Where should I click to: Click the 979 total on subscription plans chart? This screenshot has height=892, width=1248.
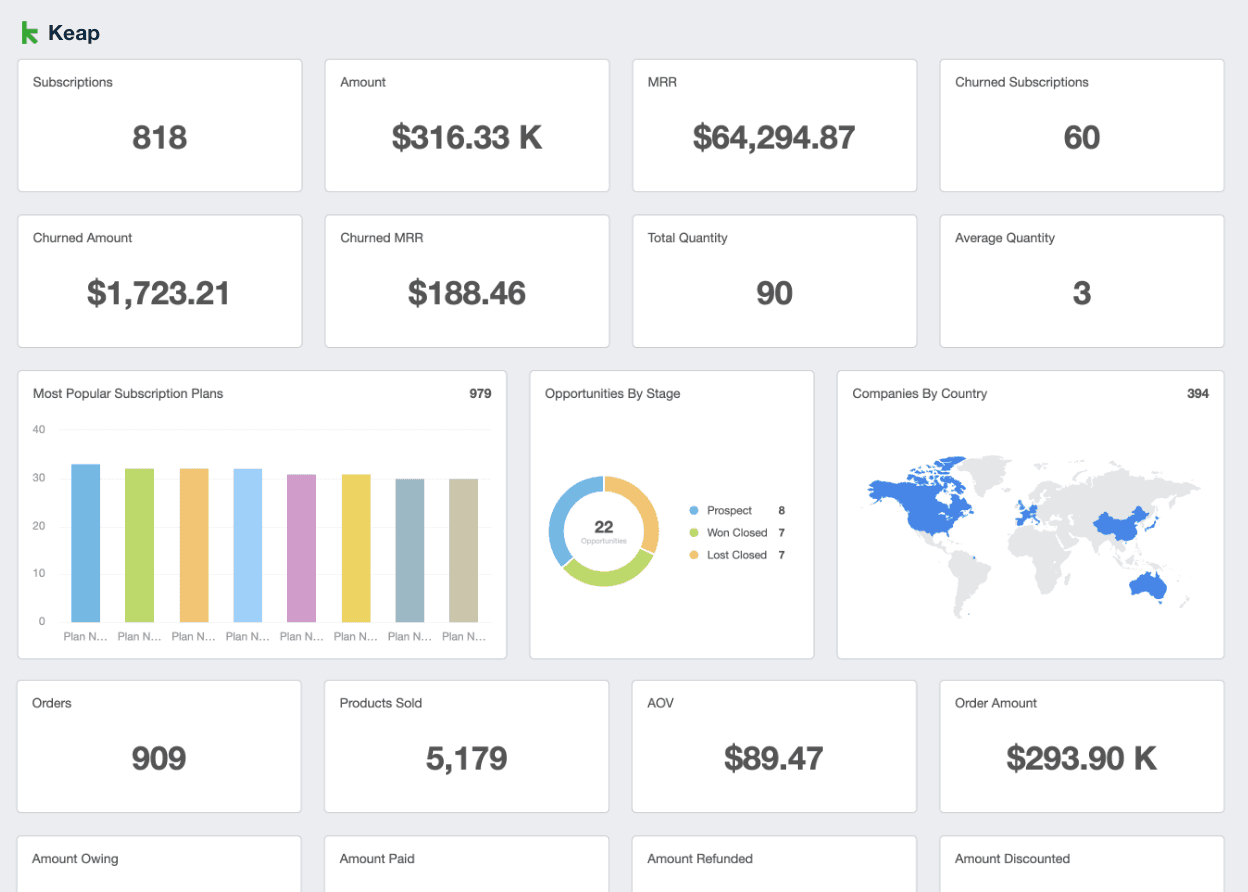[480, 394]
